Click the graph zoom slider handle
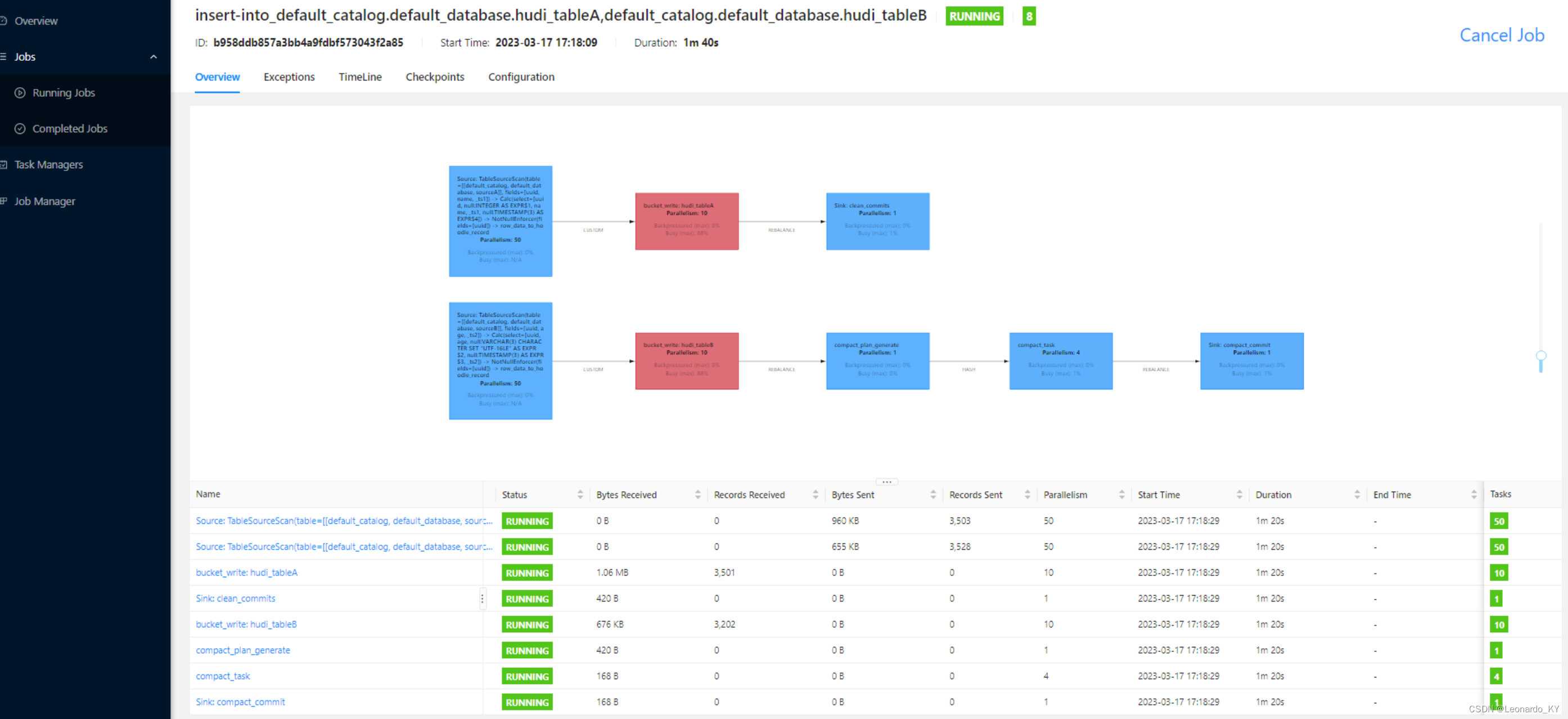The width and height of the screenshot is (1568, 719). point(1540,356)
